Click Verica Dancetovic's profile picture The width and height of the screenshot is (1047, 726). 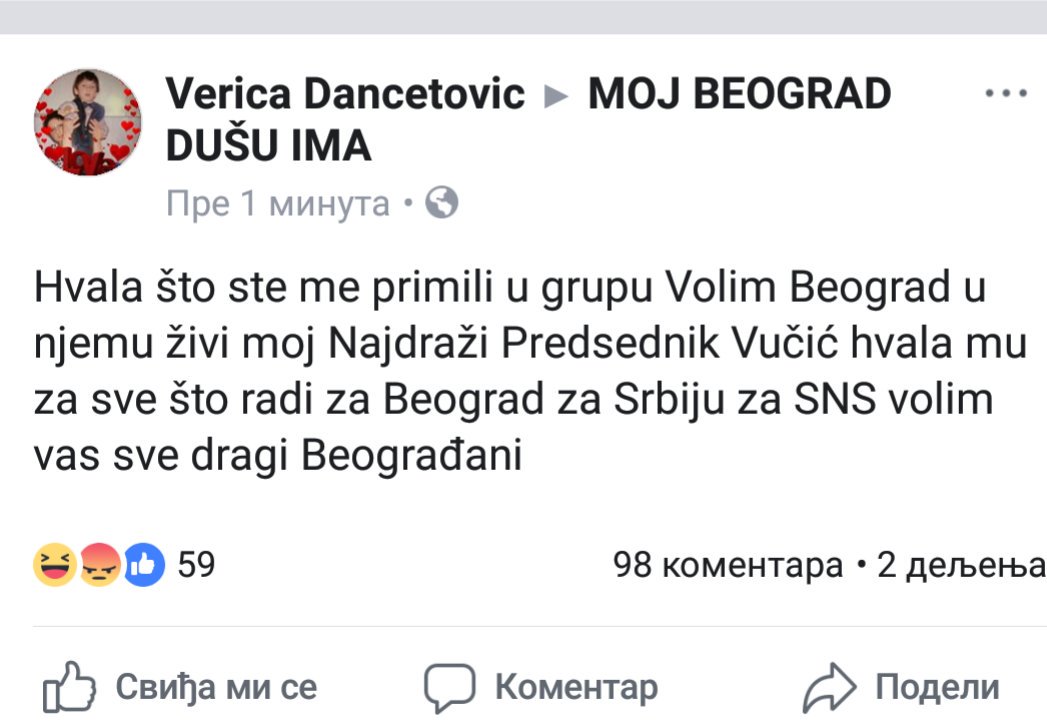point(88,123)
